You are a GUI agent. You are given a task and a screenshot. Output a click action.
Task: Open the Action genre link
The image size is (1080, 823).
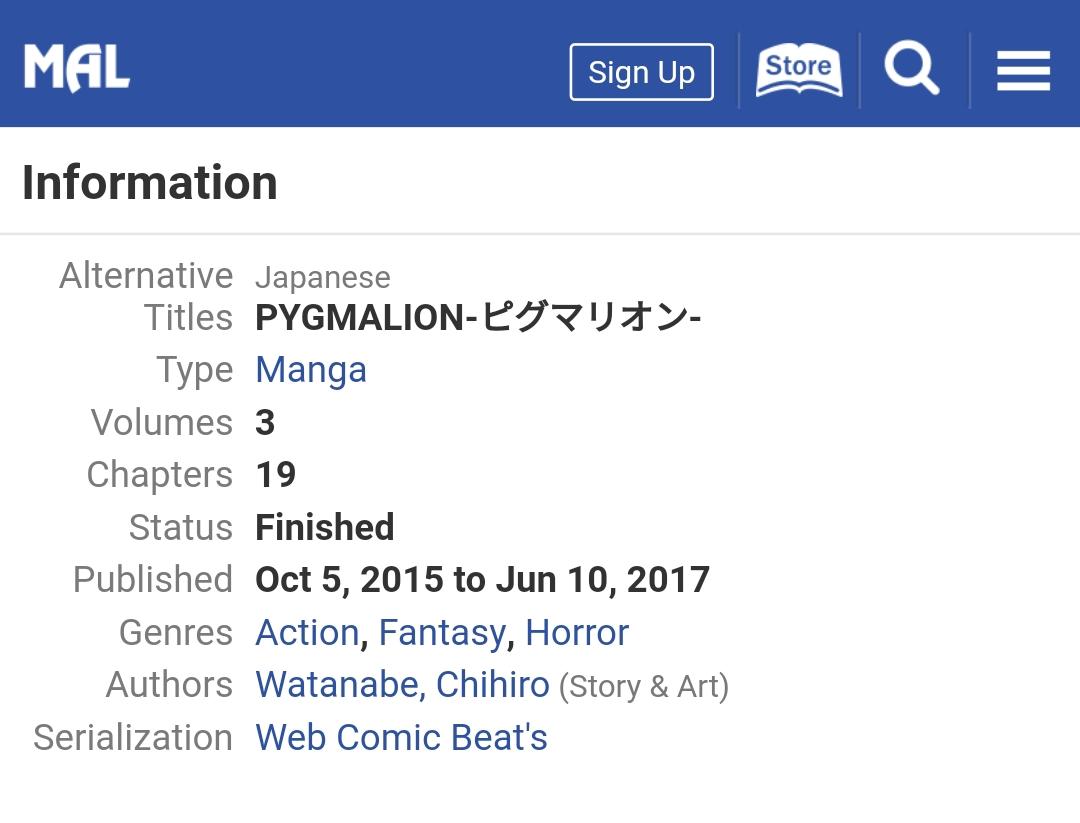coord(307,632)
